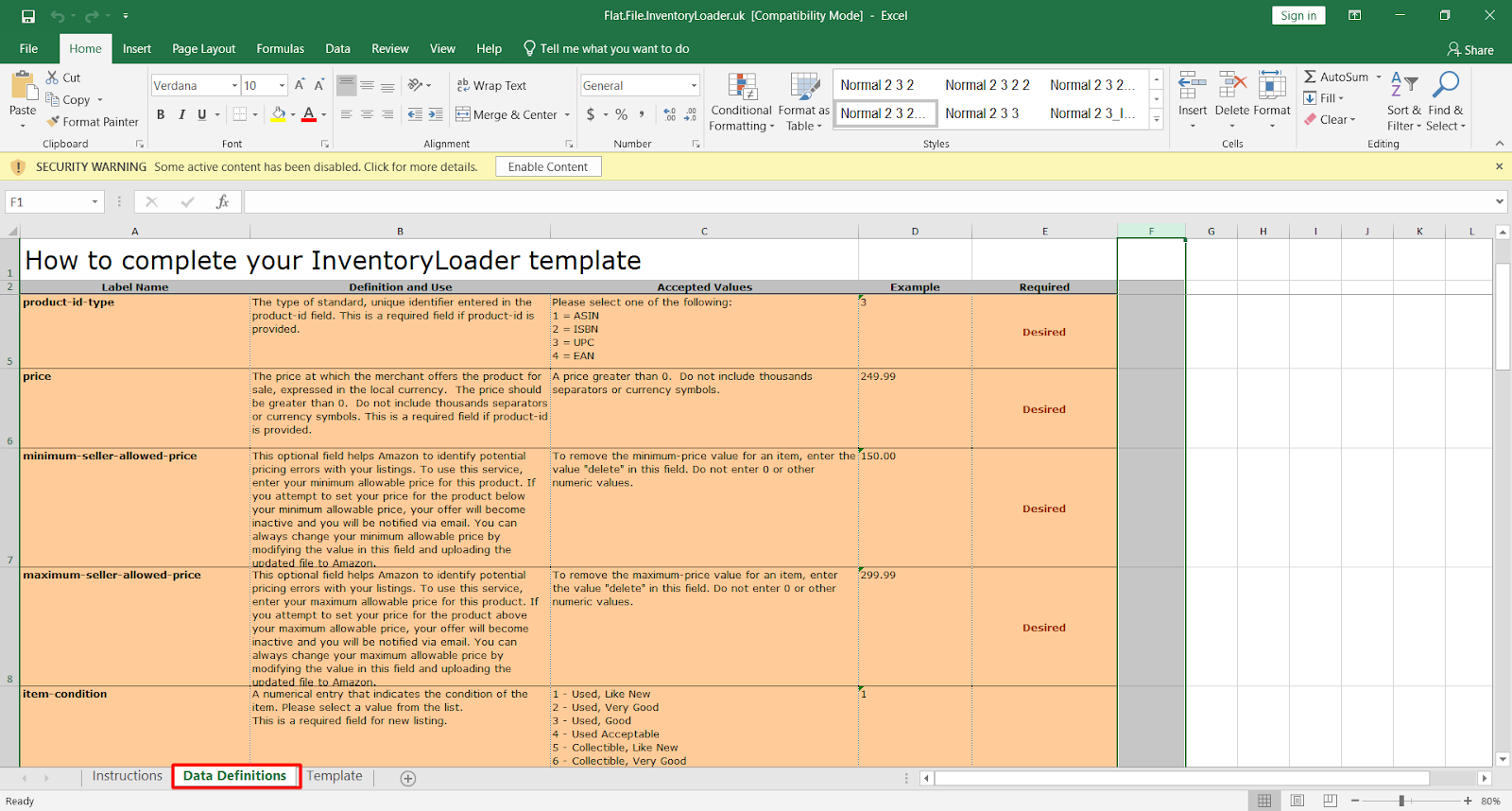Click the Name Box showing F1

coord(47,201)
